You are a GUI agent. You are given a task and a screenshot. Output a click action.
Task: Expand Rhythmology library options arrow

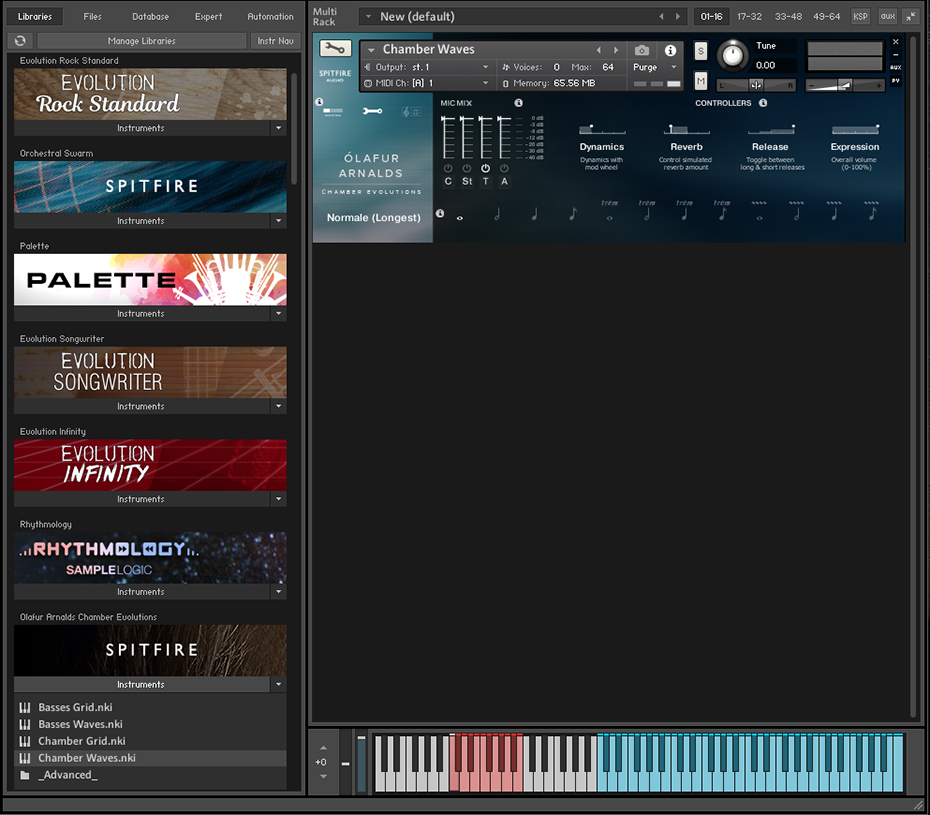(x=278, y=592)
